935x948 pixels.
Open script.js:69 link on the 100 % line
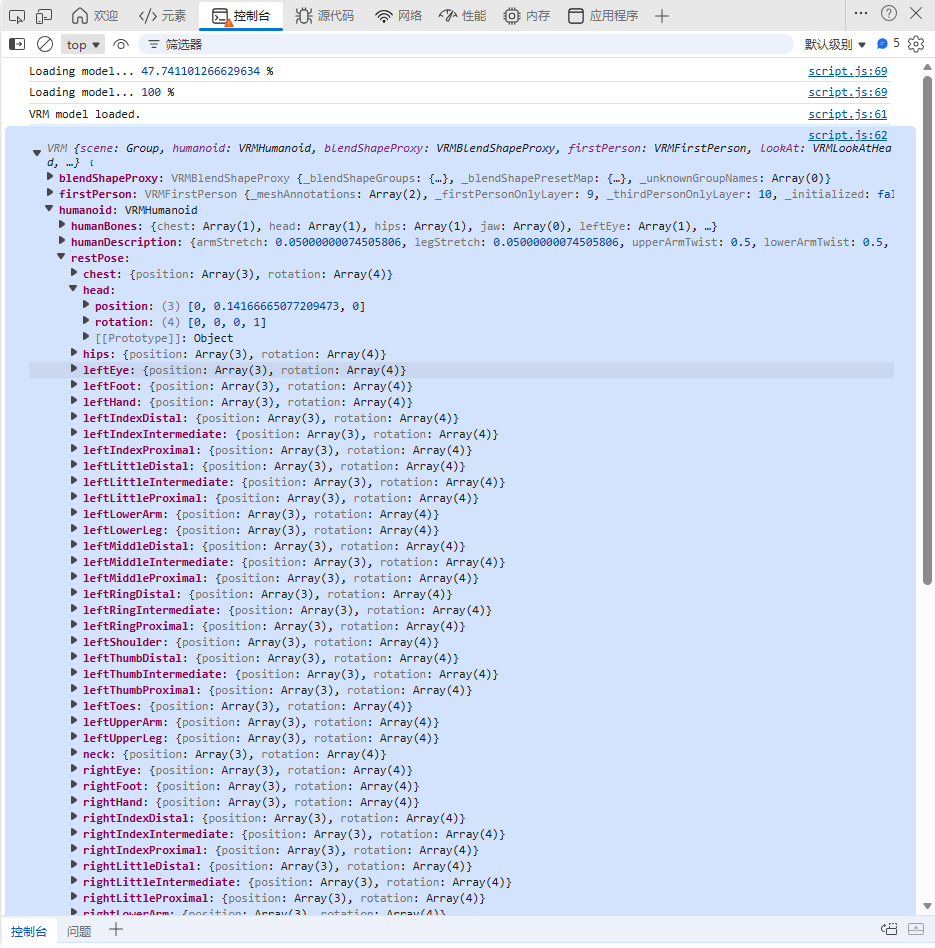(x=847, y=93)
